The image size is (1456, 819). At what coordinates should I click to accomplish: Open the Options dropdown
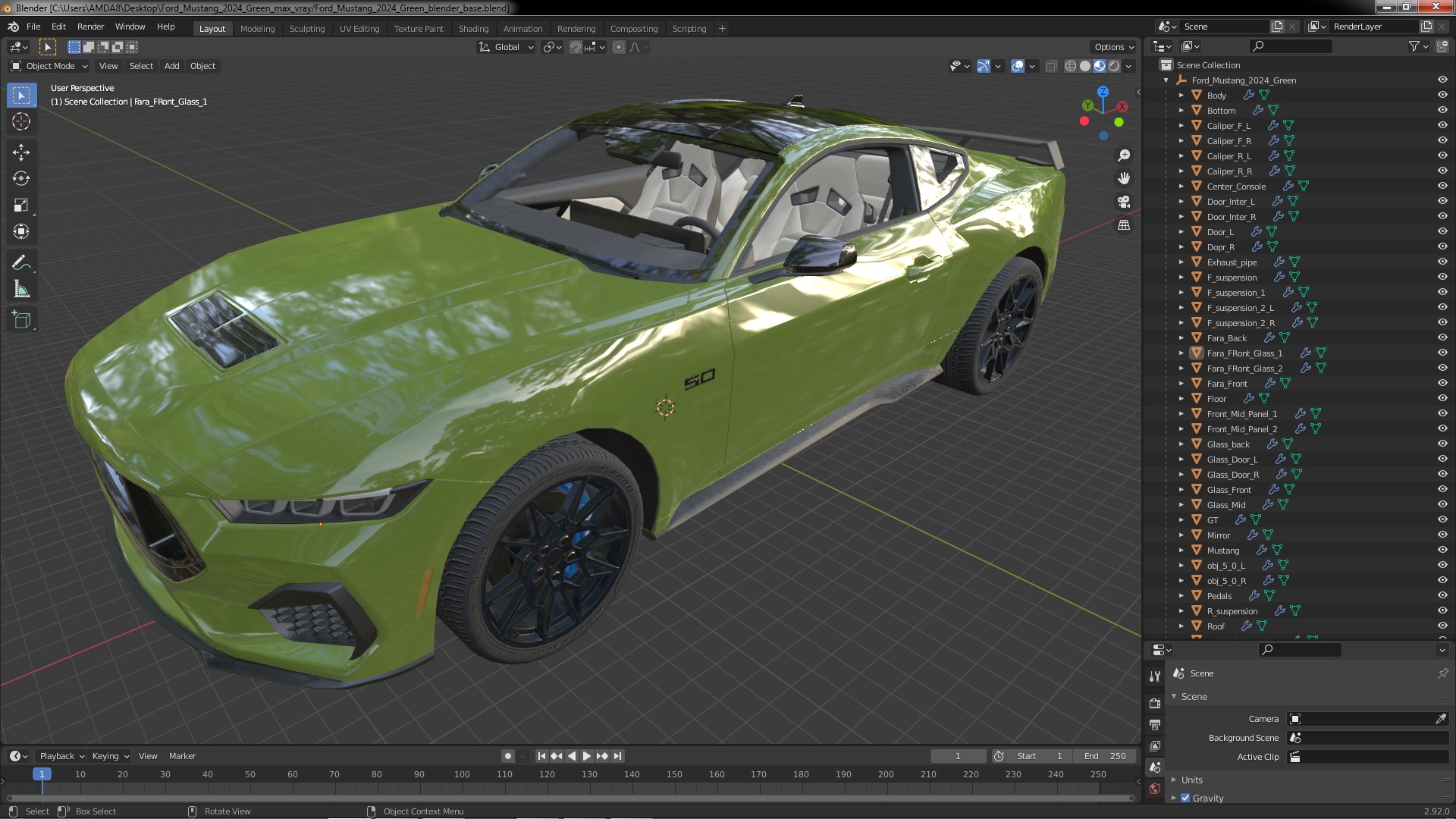click(1113, 47)
